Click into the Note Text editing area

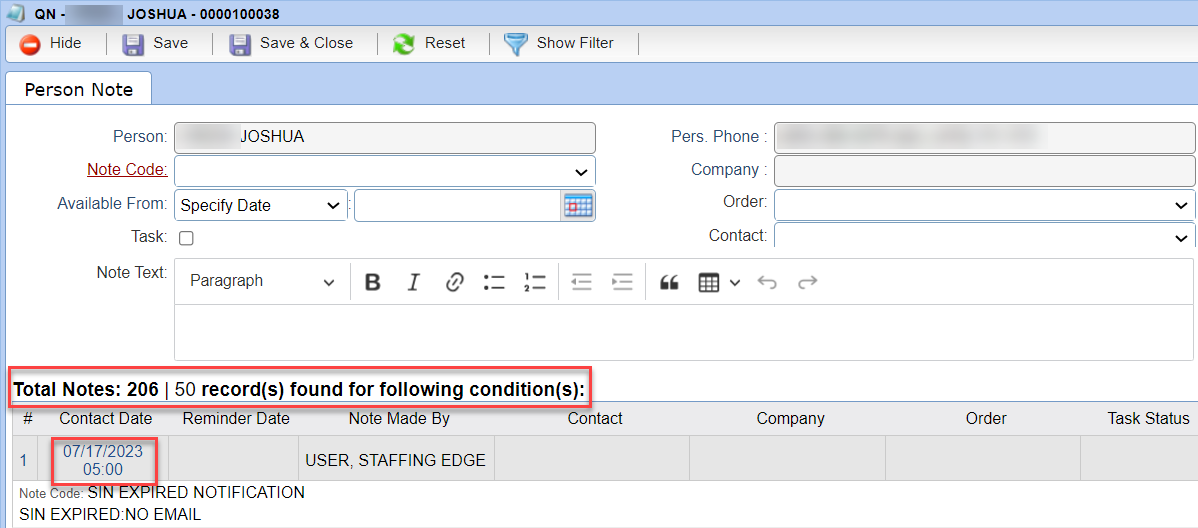coord(684,332)
